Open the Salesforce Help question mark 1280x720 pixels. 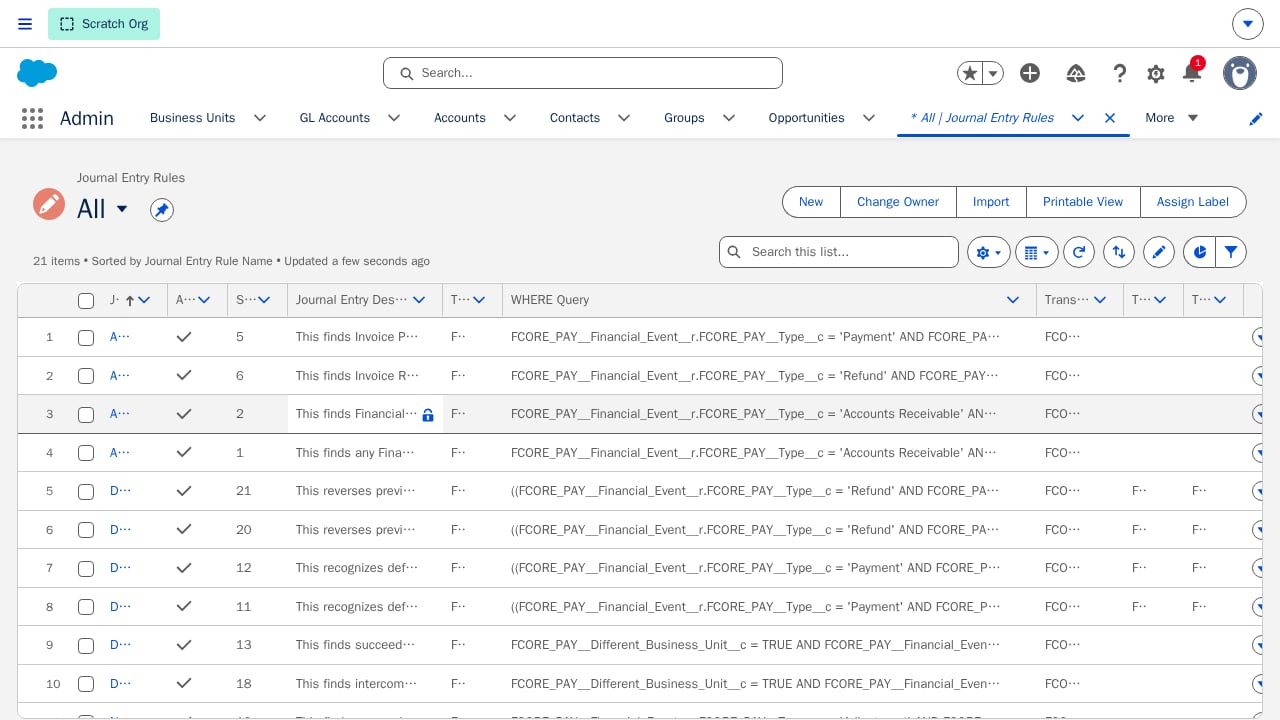coord(1120,73)
